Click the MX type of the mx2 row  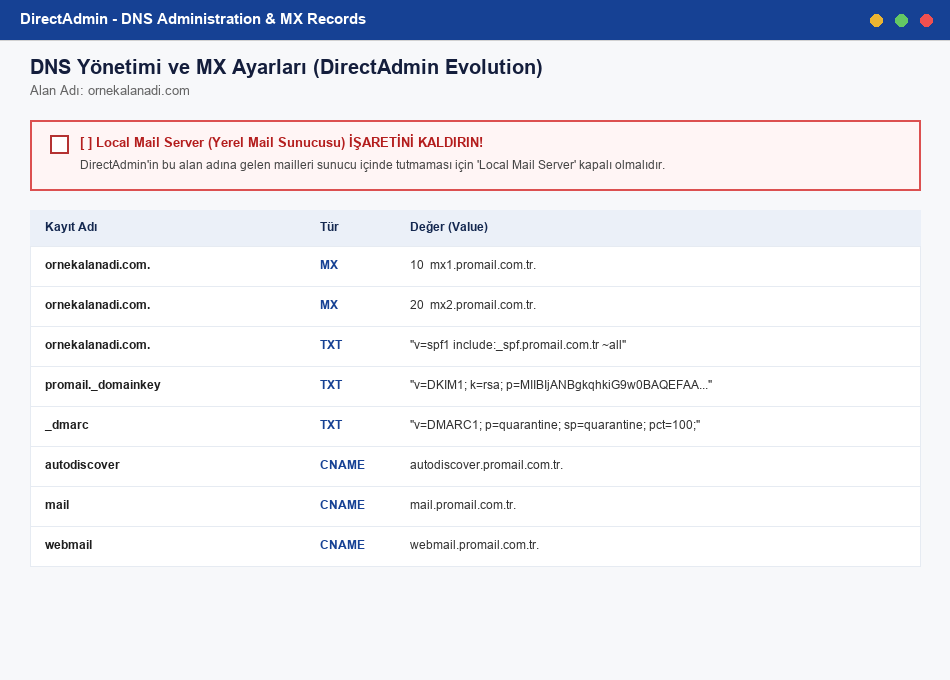329,305
